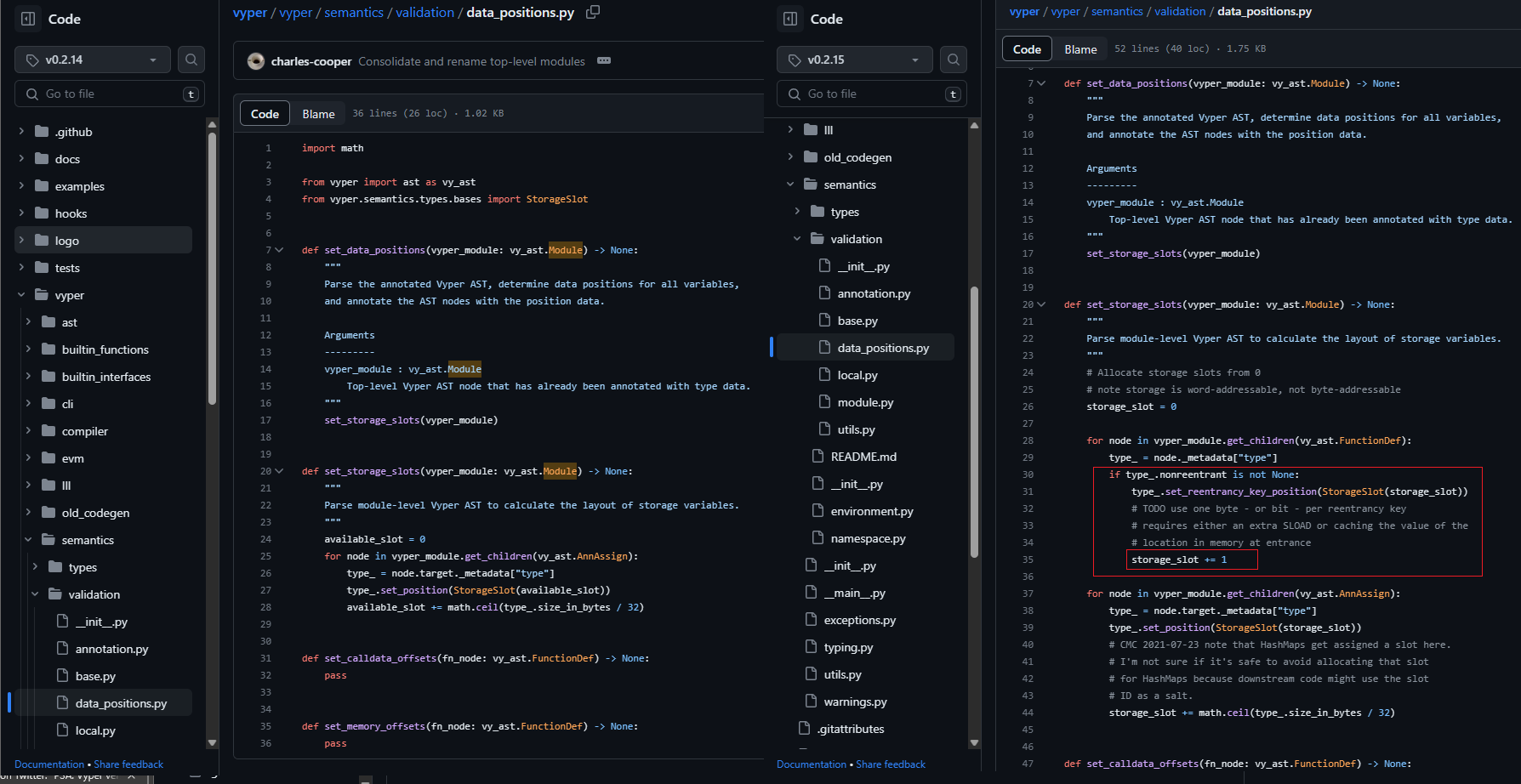1521x784 pixels.
Task: Open Documentation link in left sidebar footer
Action: tap(49, 764)
